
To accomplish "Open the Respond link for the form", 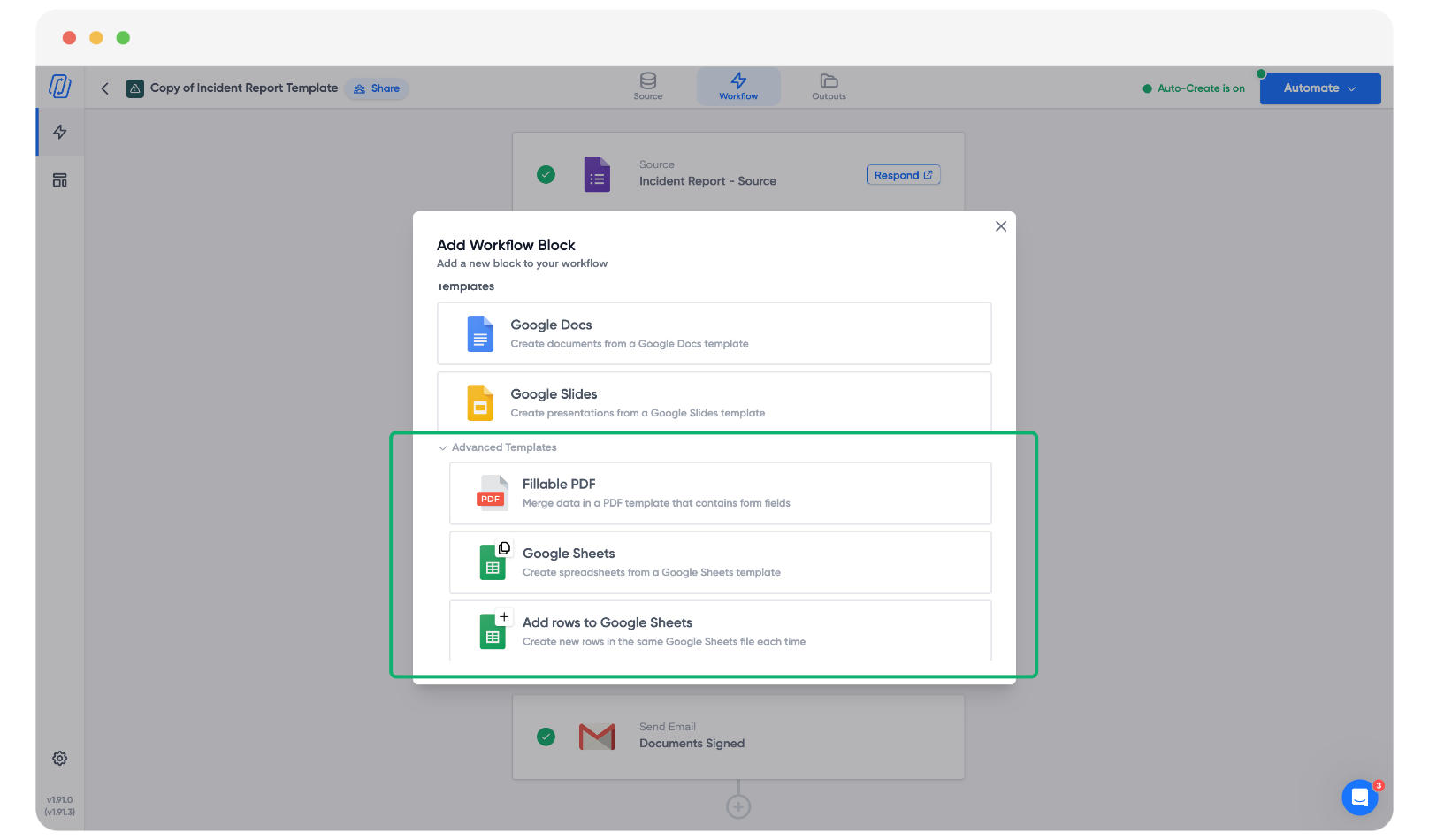I will tap(903, 175).
